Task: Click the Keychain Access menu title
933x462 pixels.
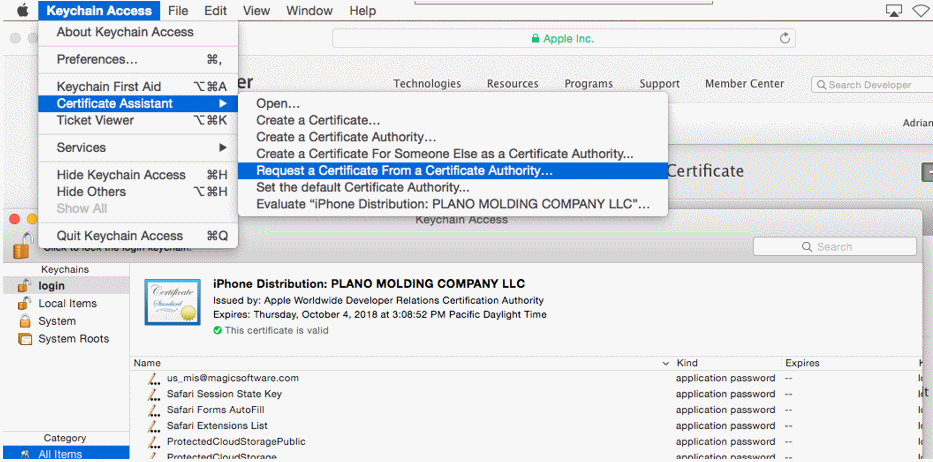Action: pos(99,10)
